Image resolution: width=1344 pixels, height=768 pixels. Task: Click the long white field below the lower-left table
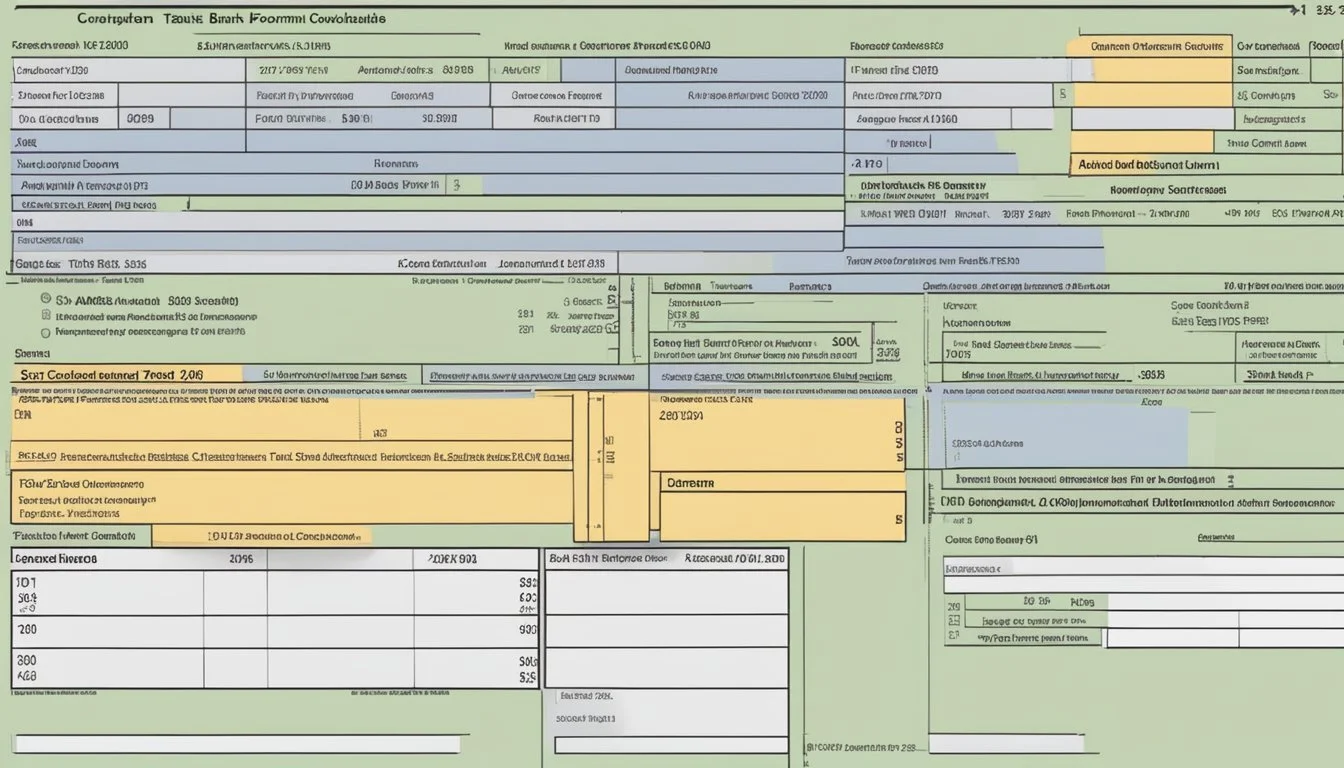237,745
